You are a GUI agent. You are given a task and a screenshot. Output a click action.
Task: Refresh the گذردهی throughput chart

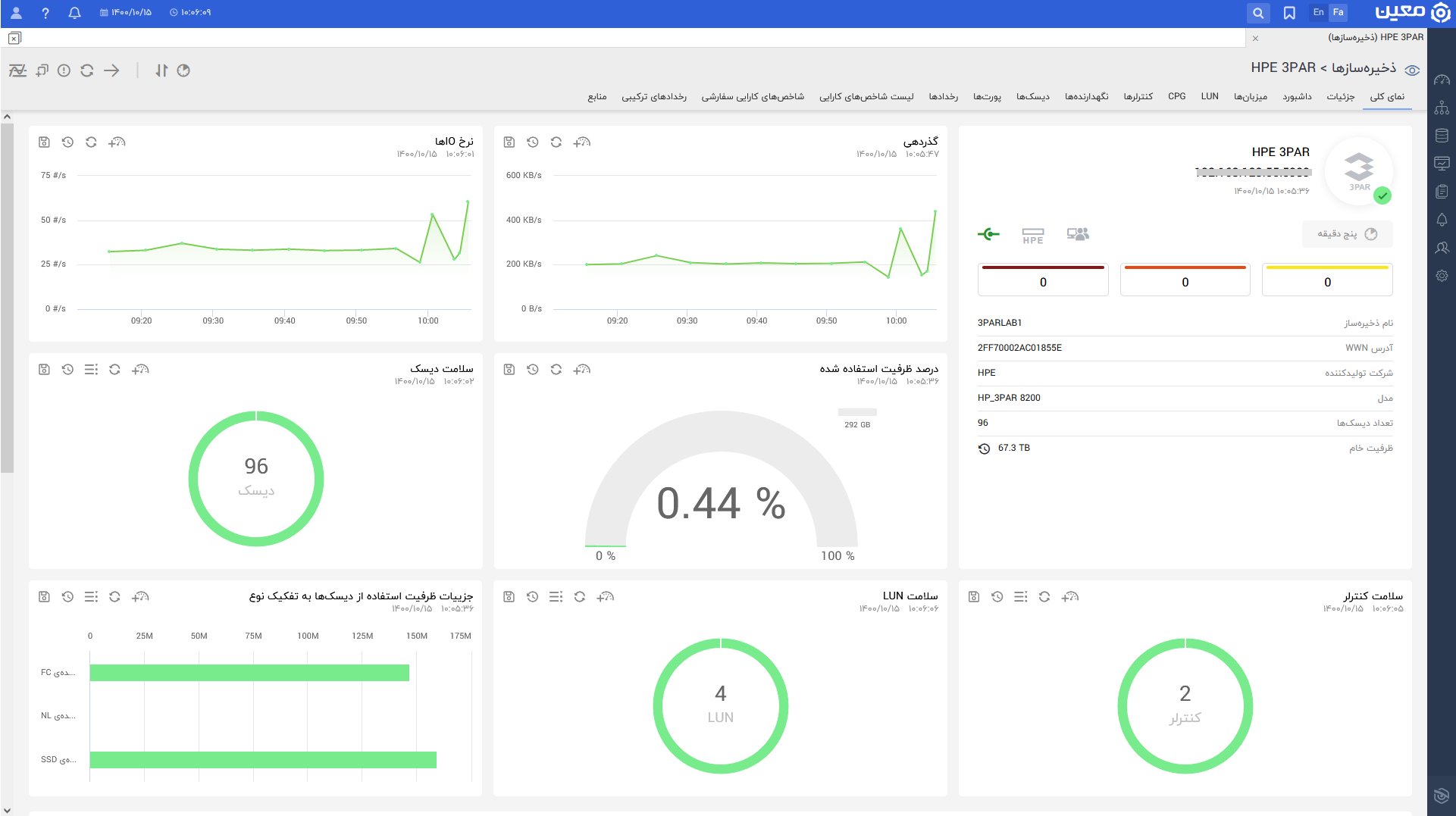tap(556, 142)
